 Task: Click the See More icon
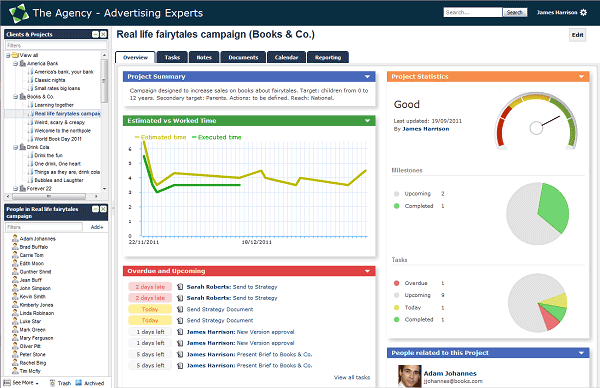(7, 383)
